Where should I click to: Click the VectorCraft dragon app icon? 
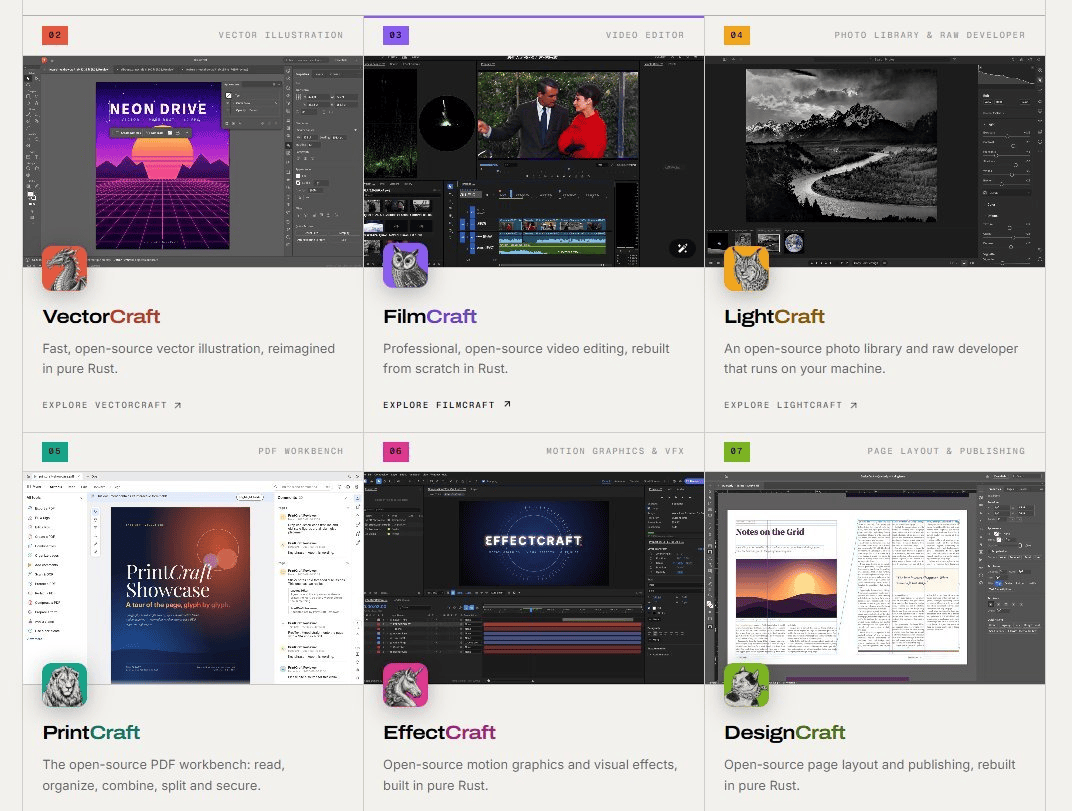click(x=64, y=269)
